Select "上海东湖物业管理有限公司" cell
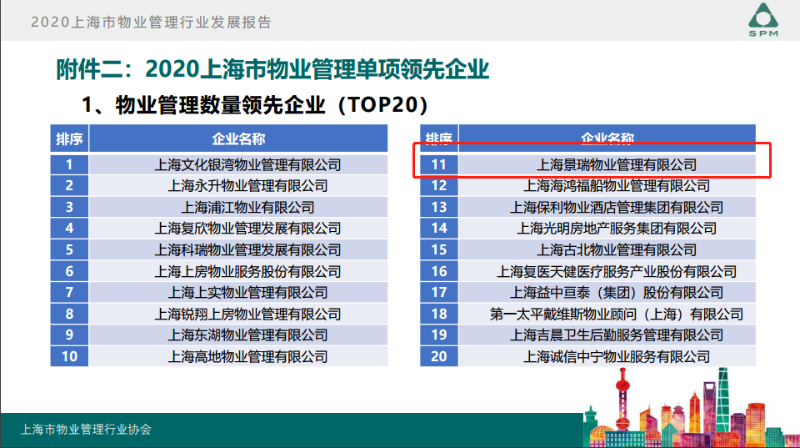Screen dimensions: 800x448 click(x=238, y=335)
